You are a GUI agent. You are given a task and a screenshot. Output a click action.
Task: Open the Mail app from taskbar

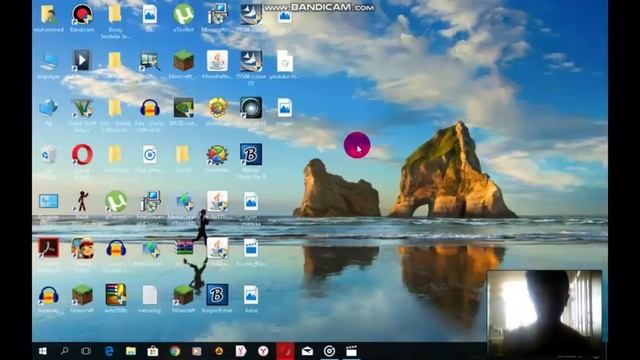[x=307, y=351]
